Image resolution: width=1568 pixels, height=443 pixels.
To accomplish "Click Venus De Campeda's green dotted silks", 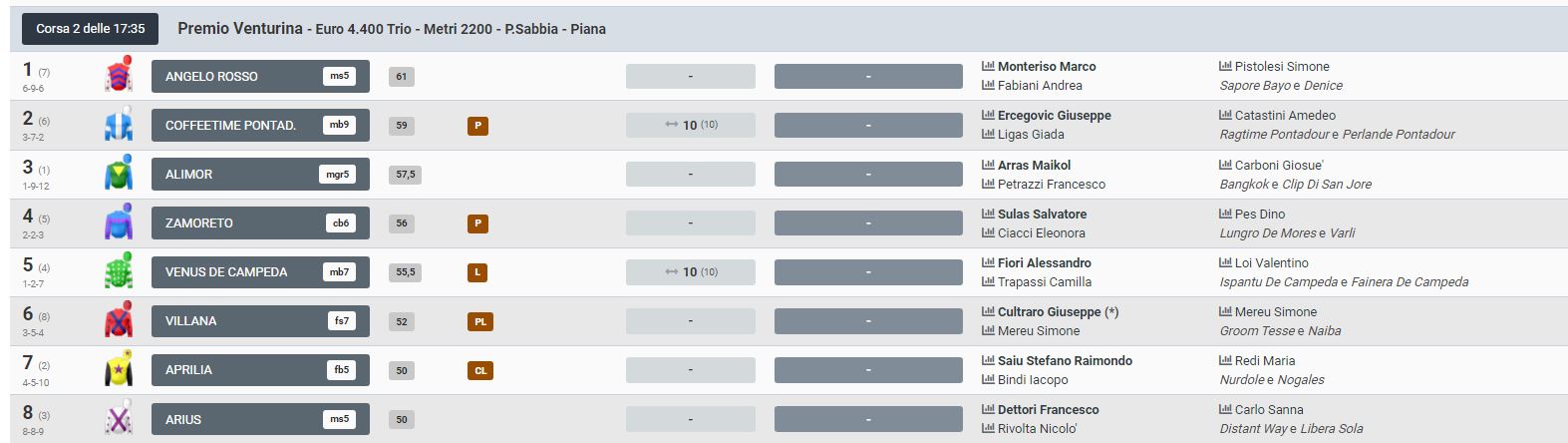I will (x=119, y=271).
